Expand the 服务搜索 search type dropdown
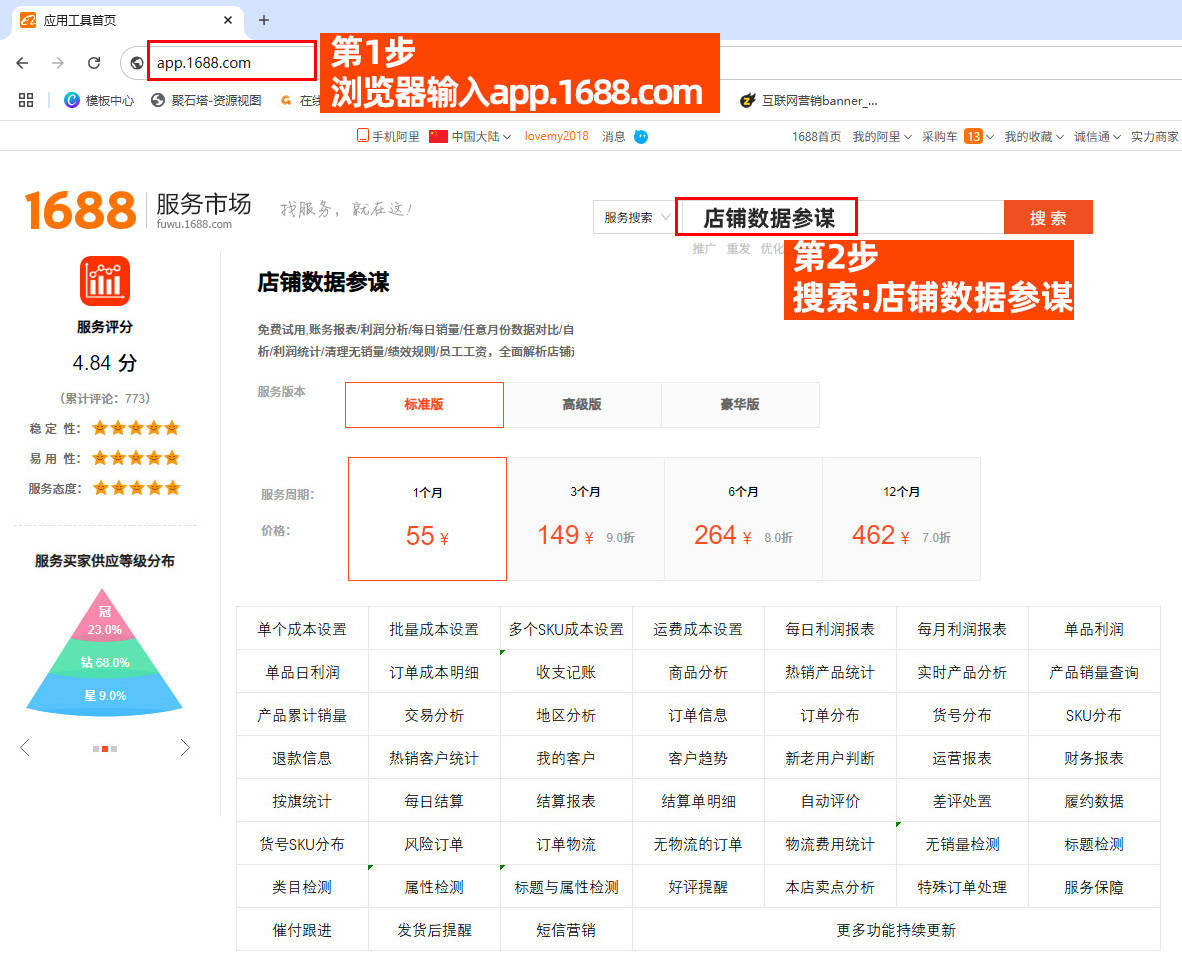 coord(636,218)
